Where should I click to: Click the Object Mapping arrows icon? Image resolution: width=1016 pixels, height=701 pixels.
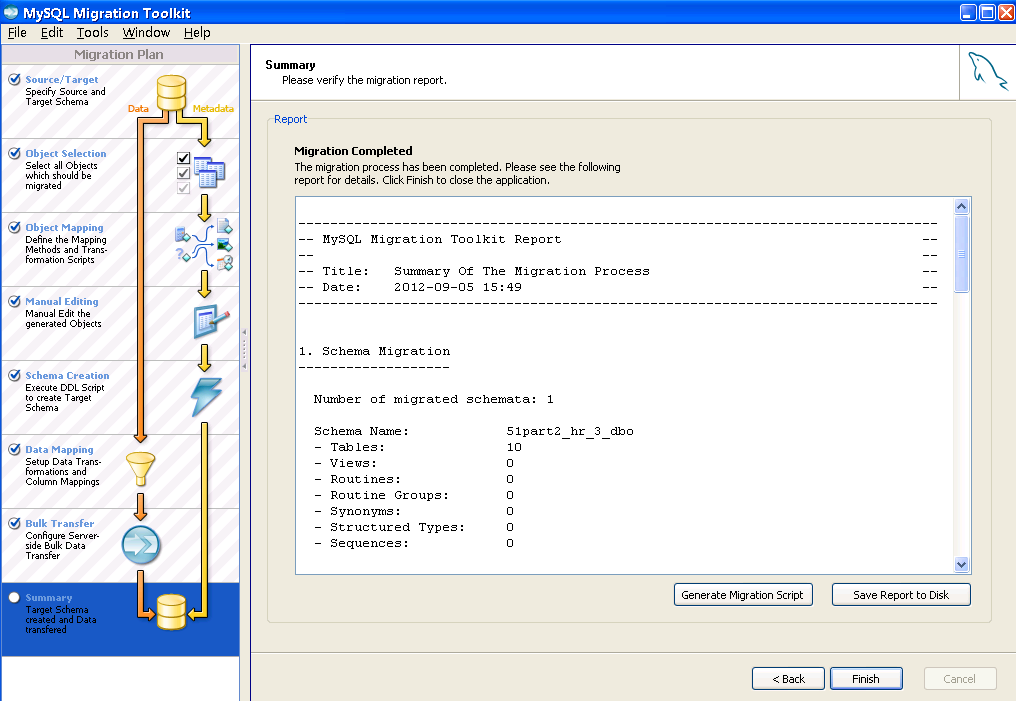tap(204, 245)
